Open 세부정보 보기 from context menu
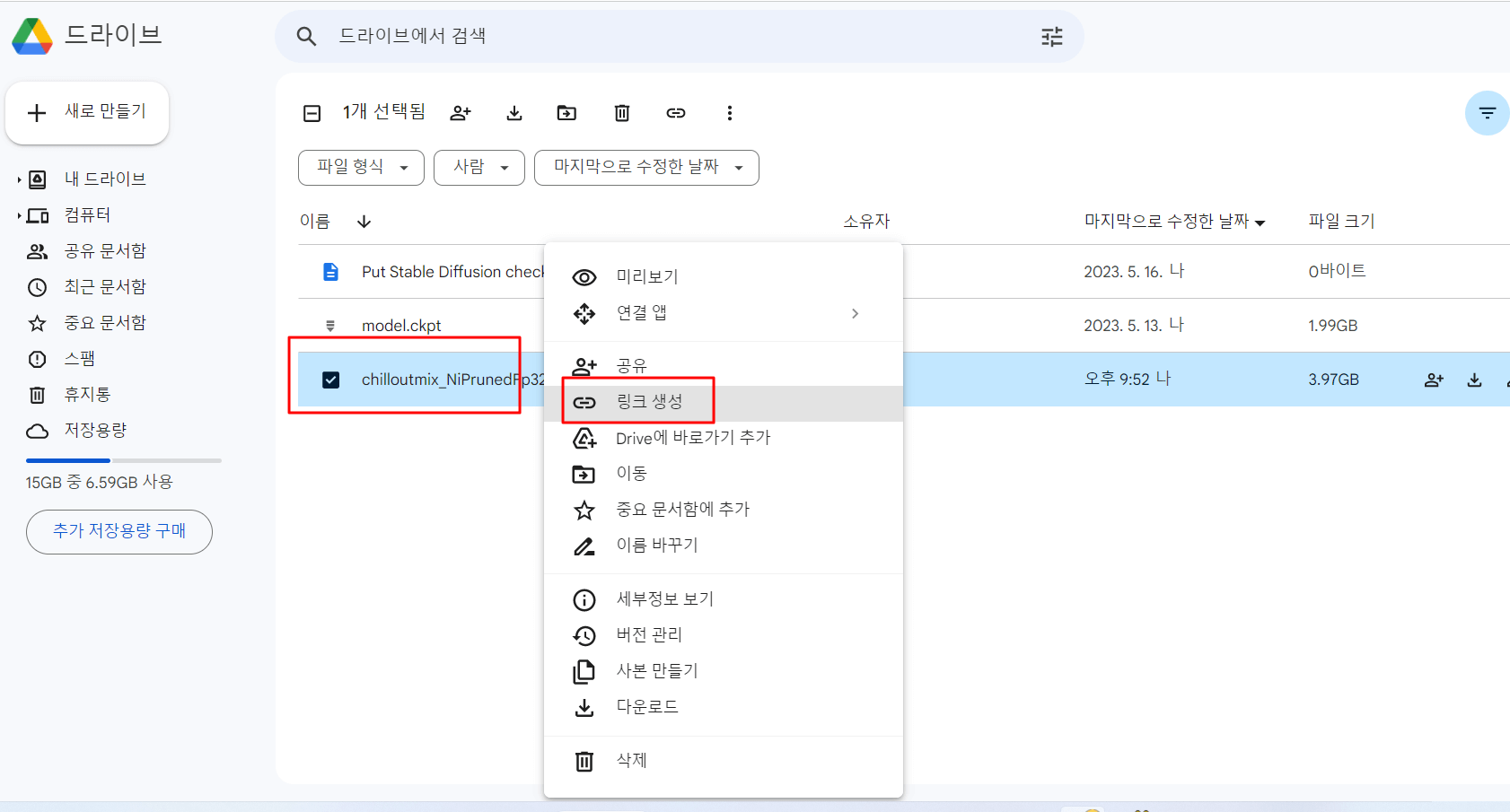The height and width of the screenshot is (812, 1510). pos(724,599)
